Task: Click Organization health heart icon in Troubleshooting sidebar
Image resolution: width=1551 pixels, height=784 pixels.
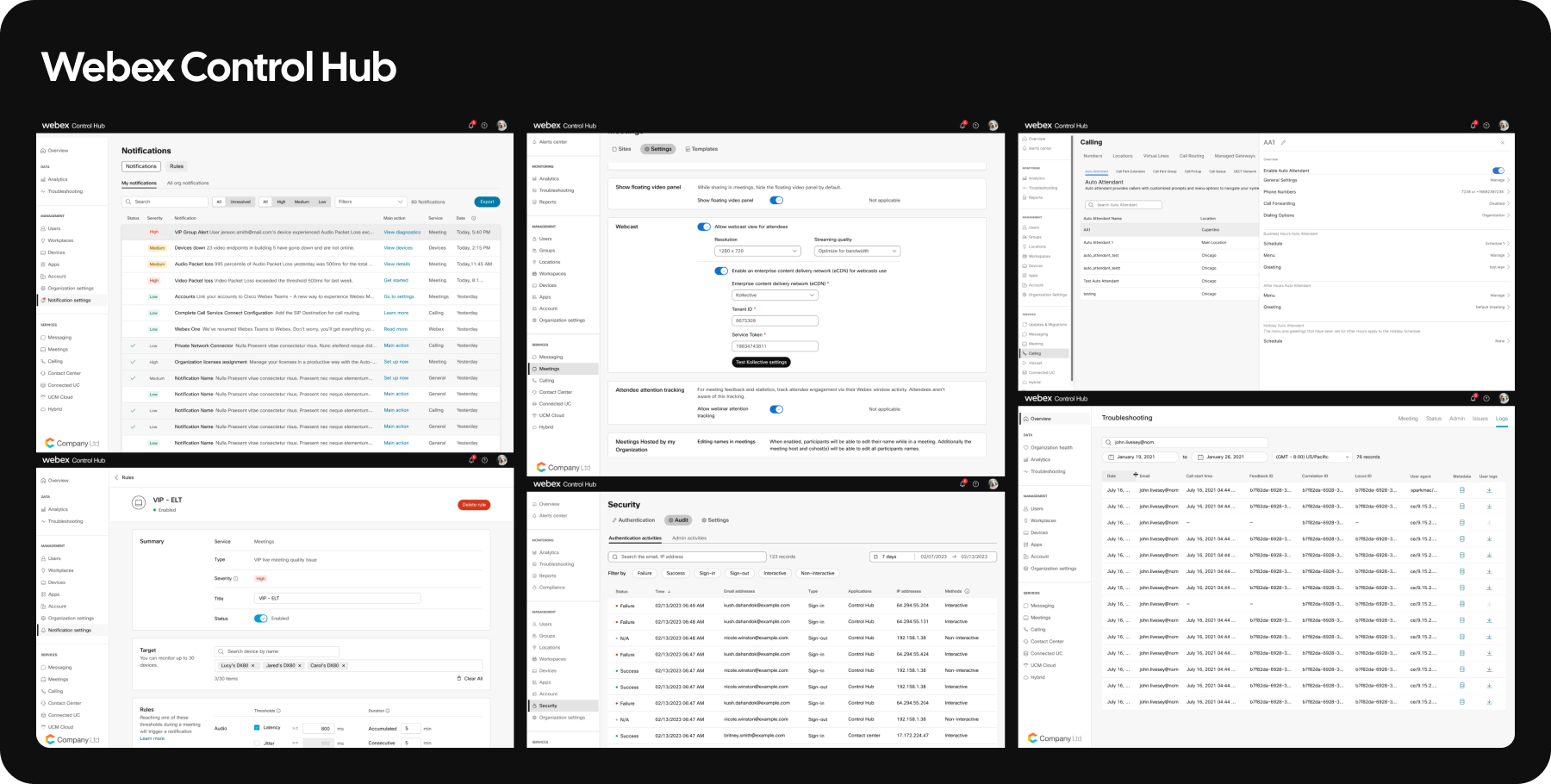Action: [x=1026, y=448]
